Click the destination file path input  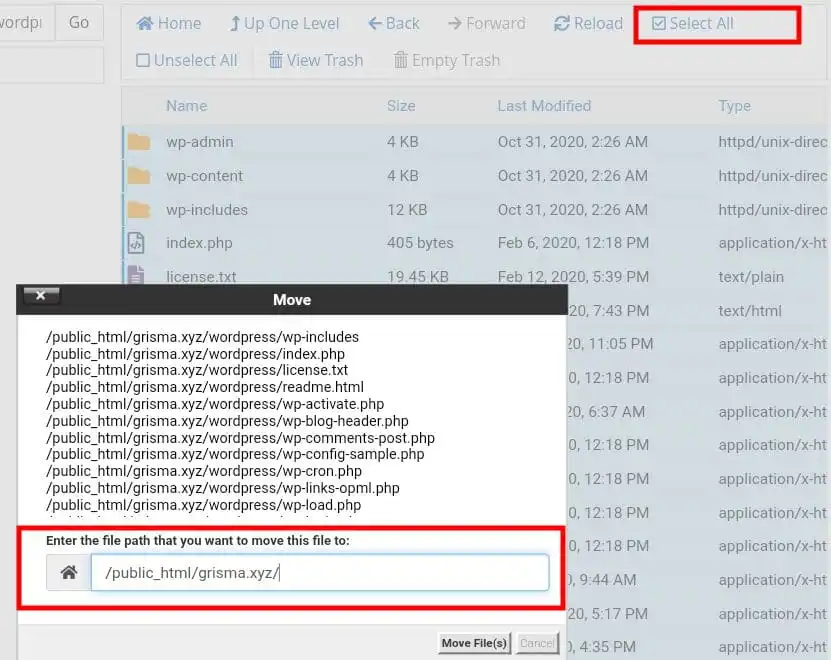point(320,573)
